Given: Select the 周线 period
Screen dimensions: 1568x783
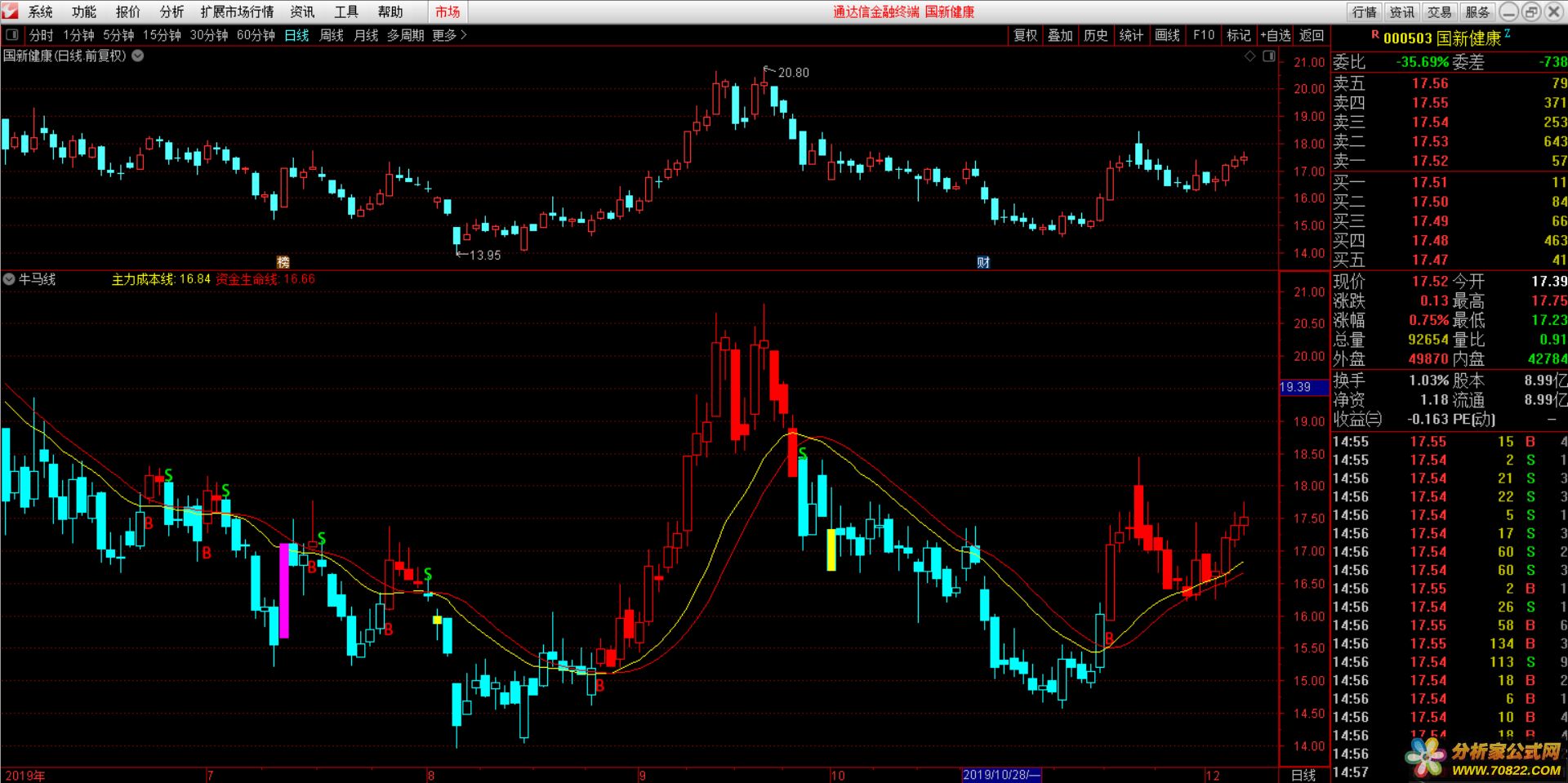Looking at the screenshot, I should [332, 35].
